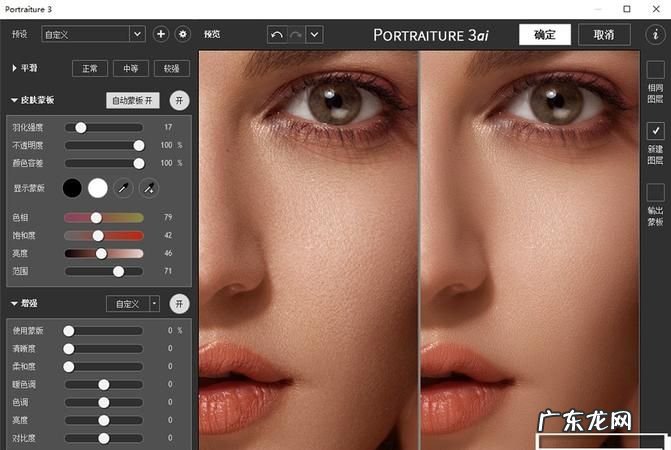Check the 相同图层 checkbox
Image resolution: width=671 pixels, height=450 pixels.
[655, 70]
